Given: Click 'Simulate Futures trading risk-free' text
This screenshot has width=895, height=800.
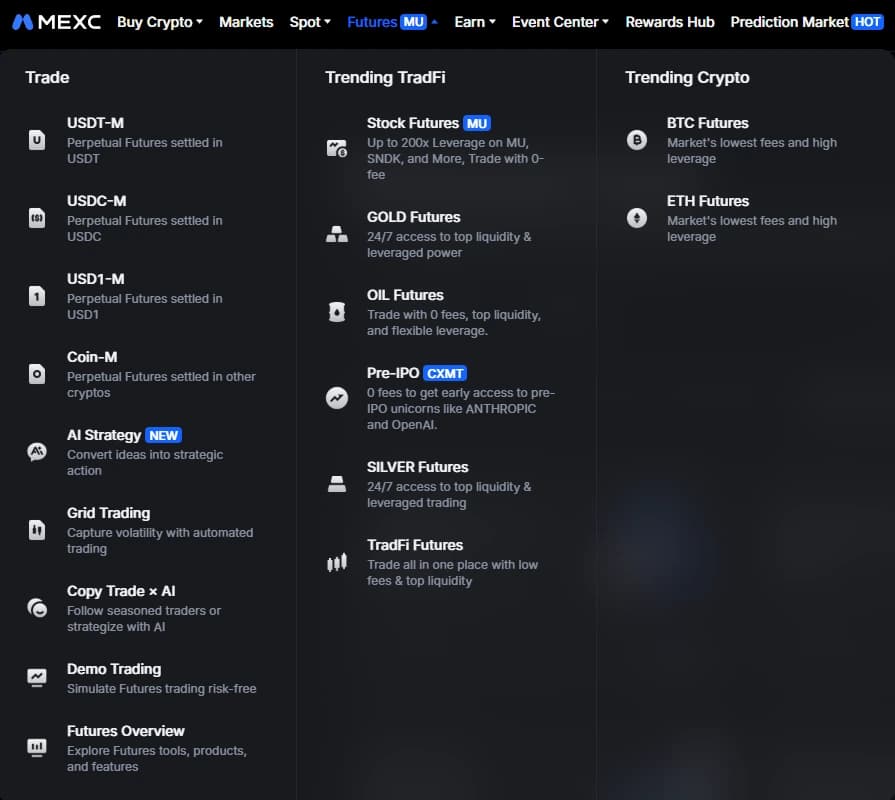Looking at the screenshot, I should 162,689.
